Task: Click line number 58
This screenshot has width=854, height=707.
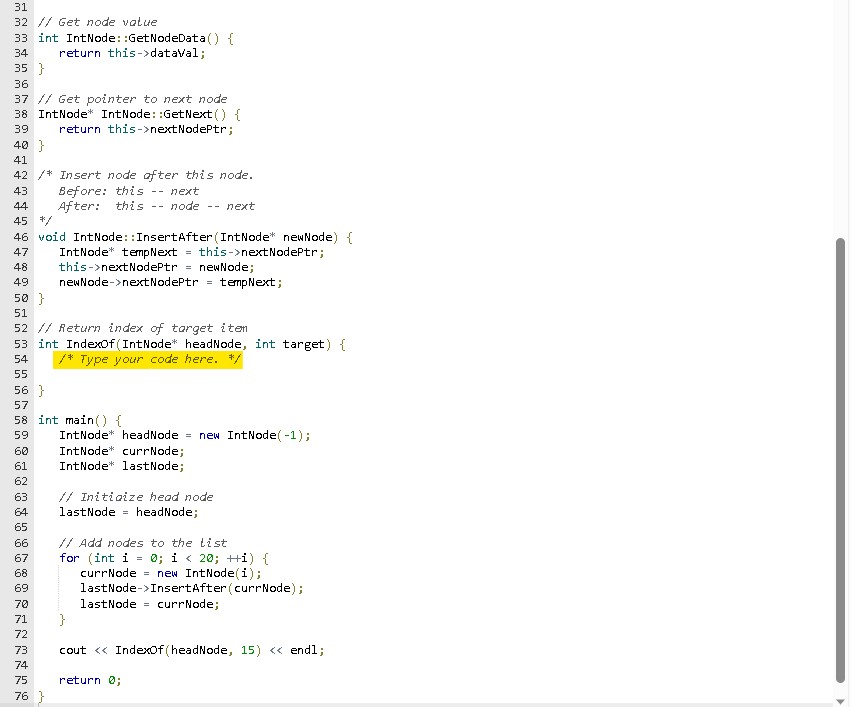Action: (x=20, y=419)
